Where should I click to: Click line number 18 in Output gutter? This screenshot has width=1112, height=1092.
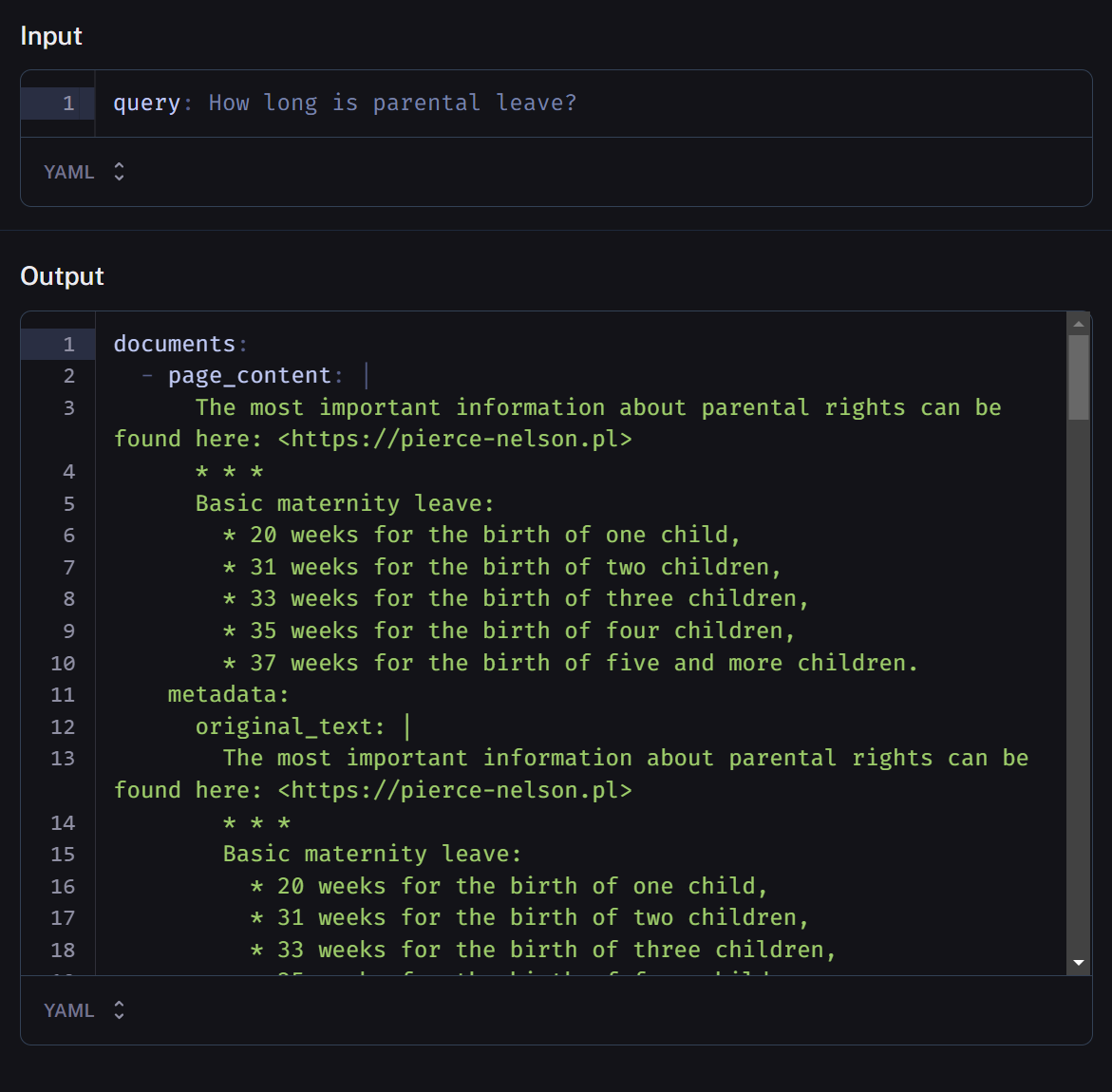click(63, 950)
